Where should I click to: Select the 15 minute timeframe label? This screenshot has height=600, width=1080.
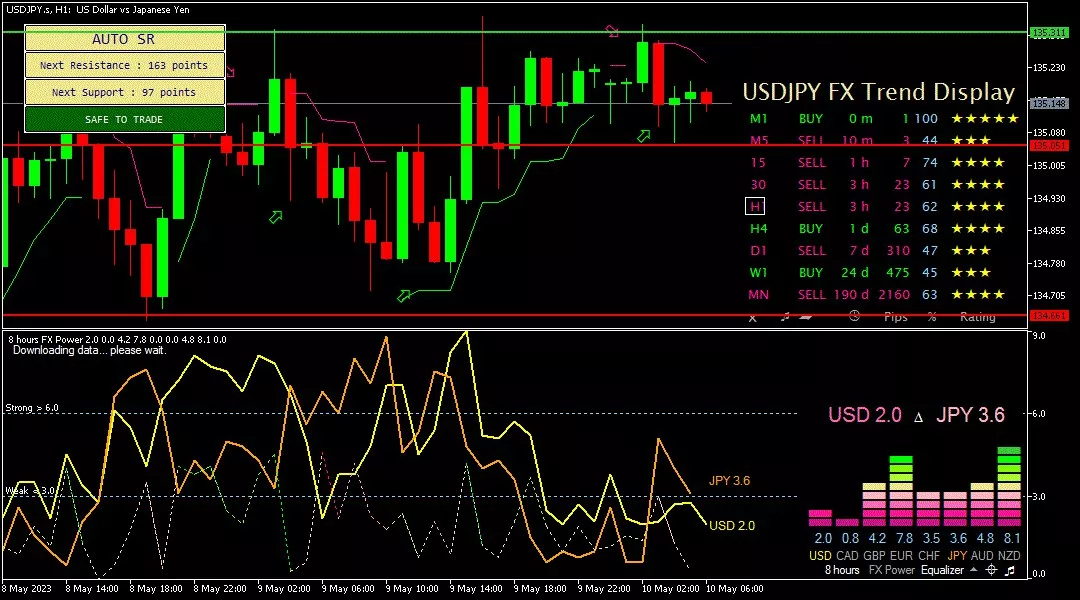tap(758, 163)
